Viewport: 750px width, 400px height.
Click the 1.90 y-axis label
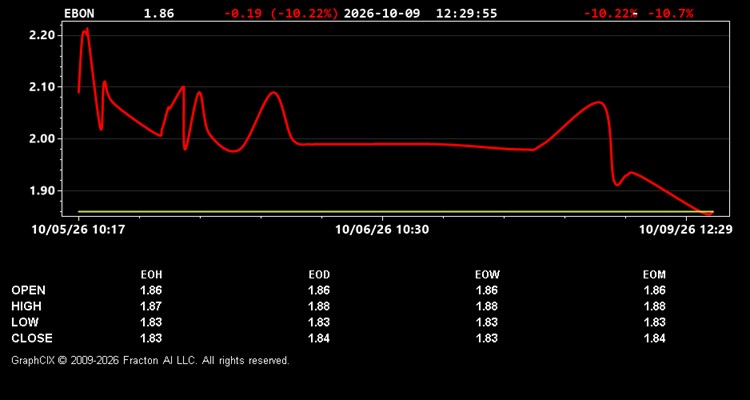(x=42, y=190)
